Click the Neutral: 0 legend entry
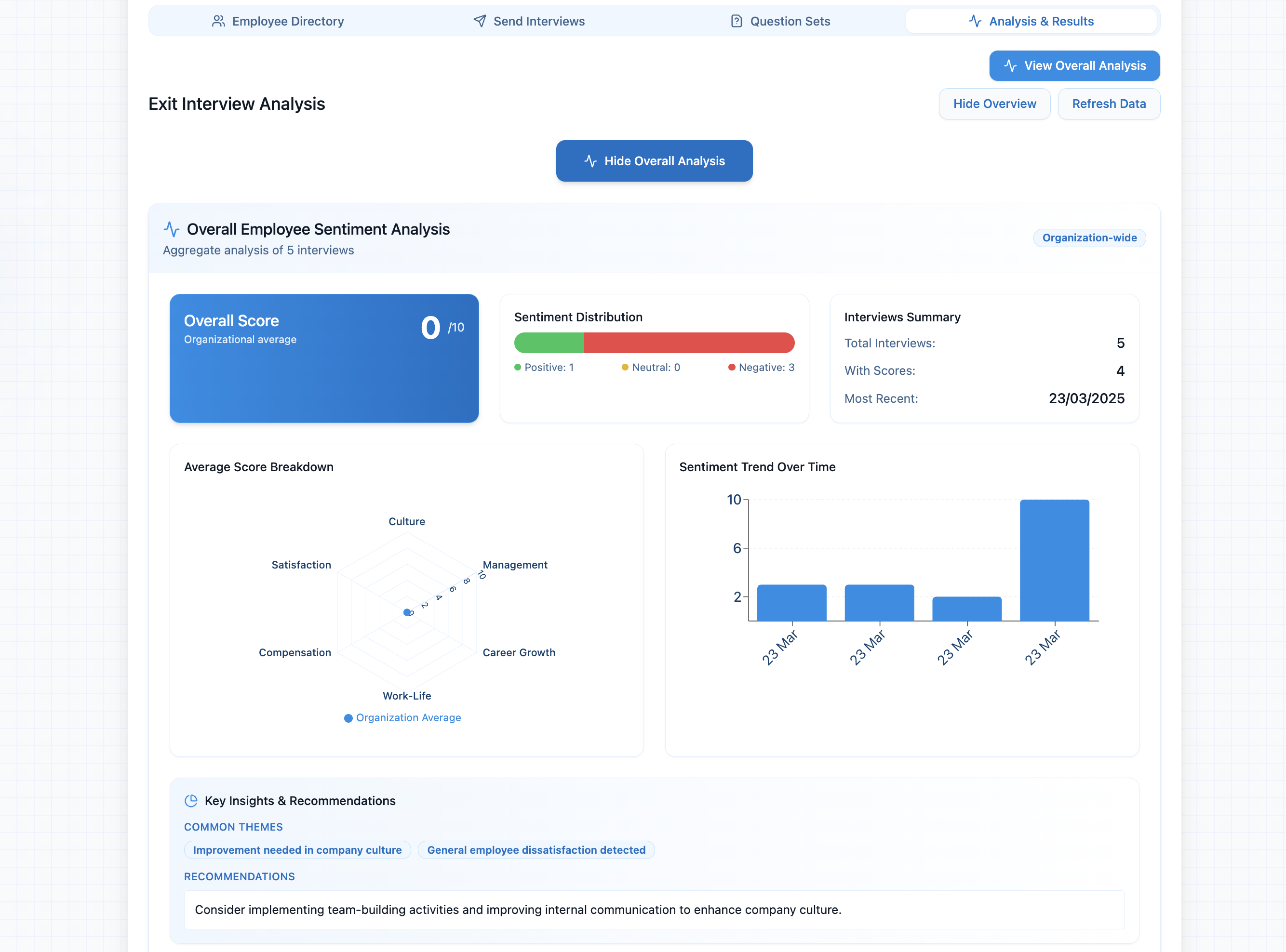This screenshot has width=1286, height=952. [x=651, y=368]
